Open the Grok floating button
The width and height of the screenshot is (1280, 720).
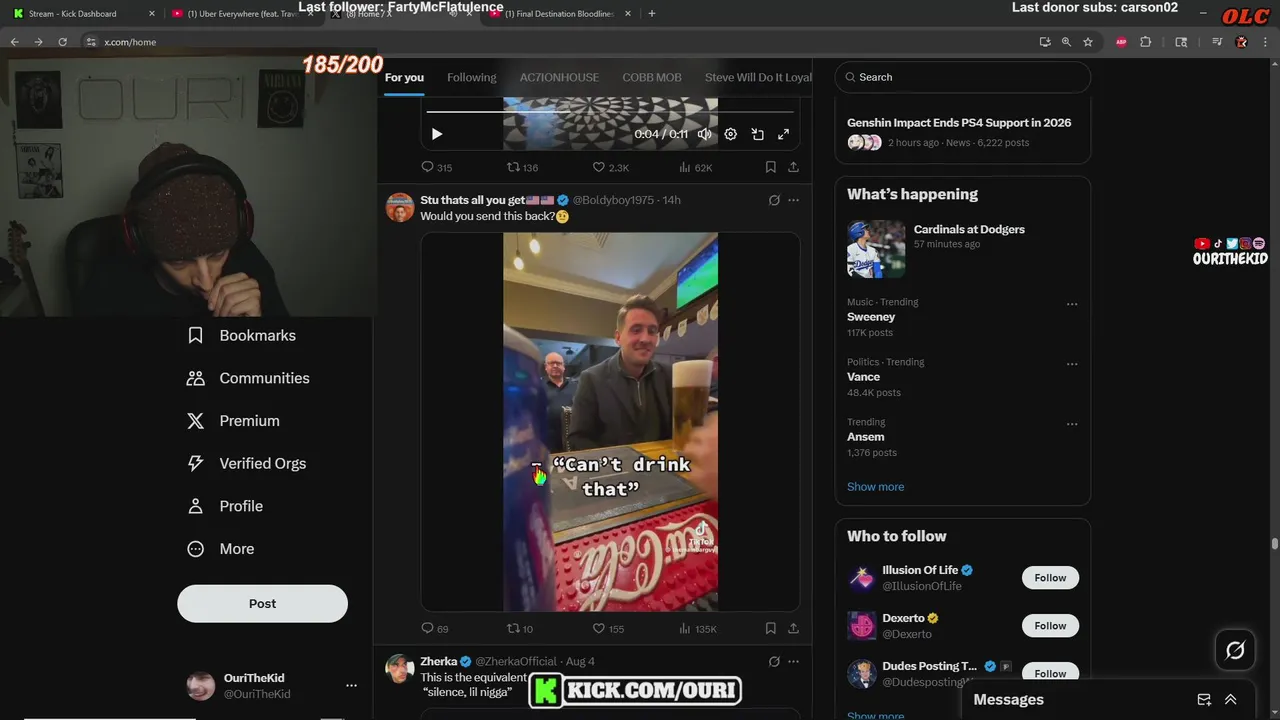click(x=1235, y=651)
